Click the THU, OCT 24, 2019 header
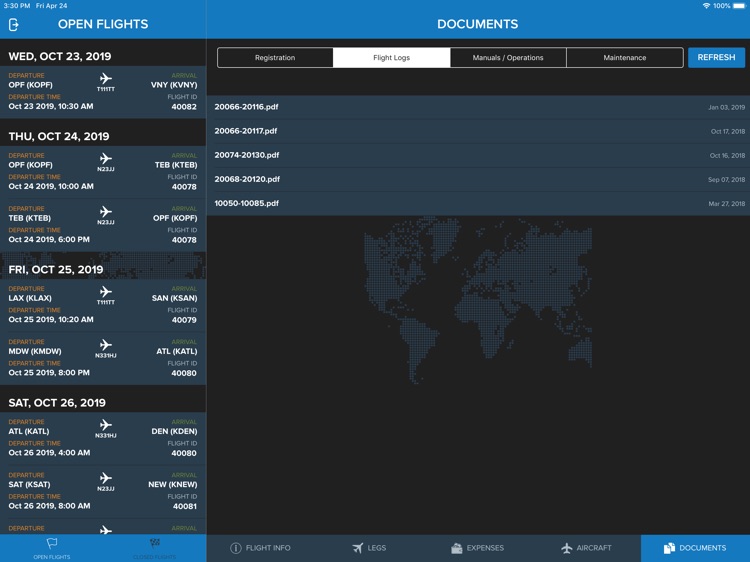 pos(59,136)
